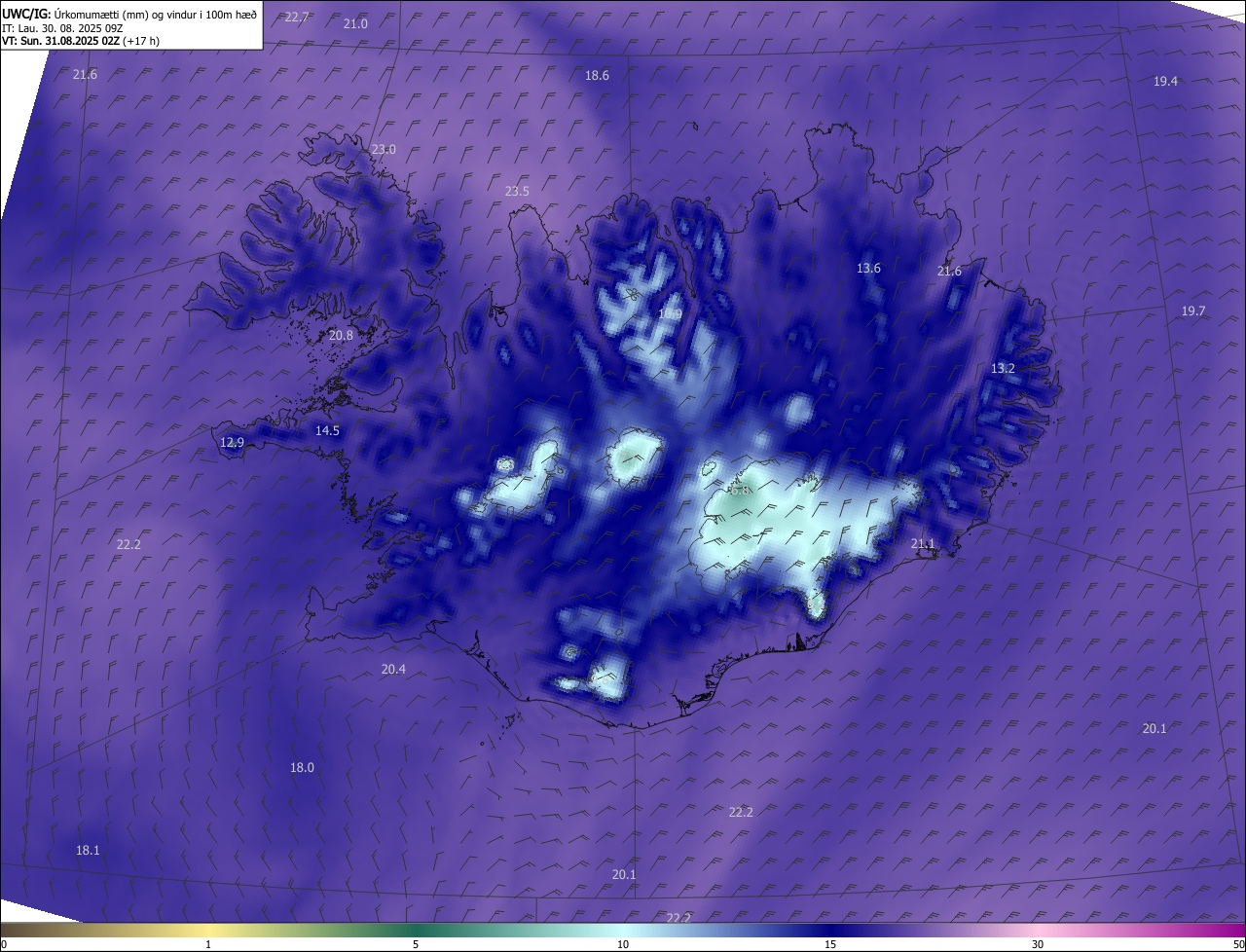Click the 19.7 value on the map
The height and width of the screenshot is (952, 1246).
(1193, 311)
